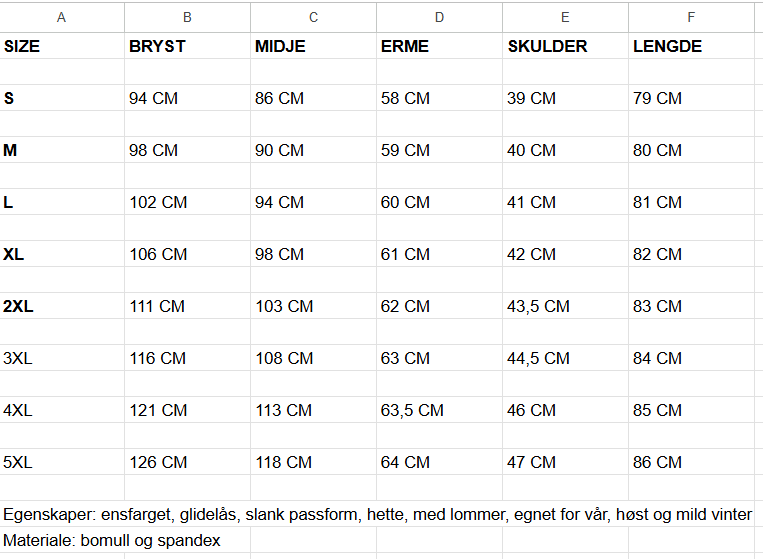
Task: Click the 2XL size cell
Action: [19, 306]
